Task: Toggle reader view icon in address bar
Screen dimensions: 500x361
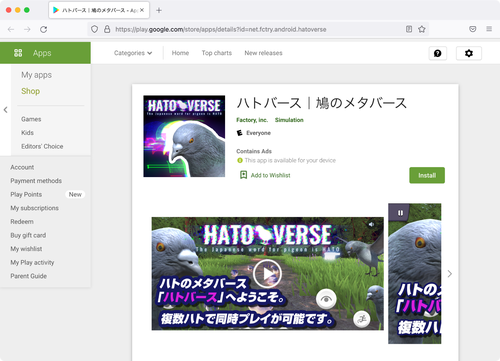Action: tap(409, 29)
